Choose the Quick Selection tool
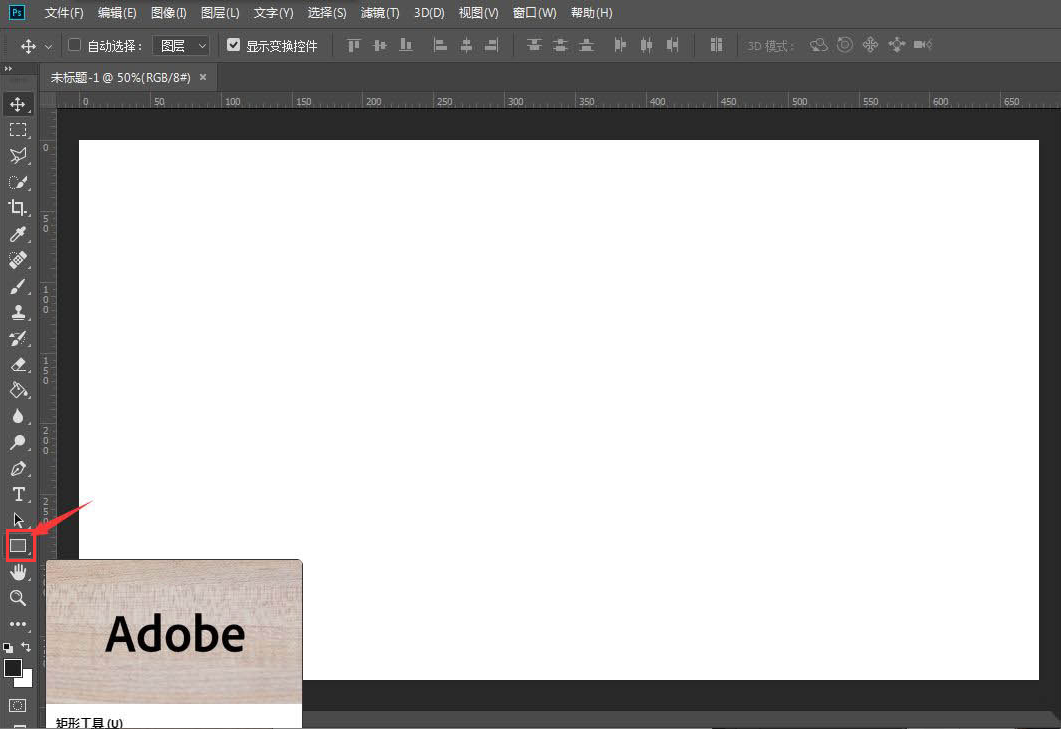Viewport: 1061px width, 729px height. [x=18, y=182]
